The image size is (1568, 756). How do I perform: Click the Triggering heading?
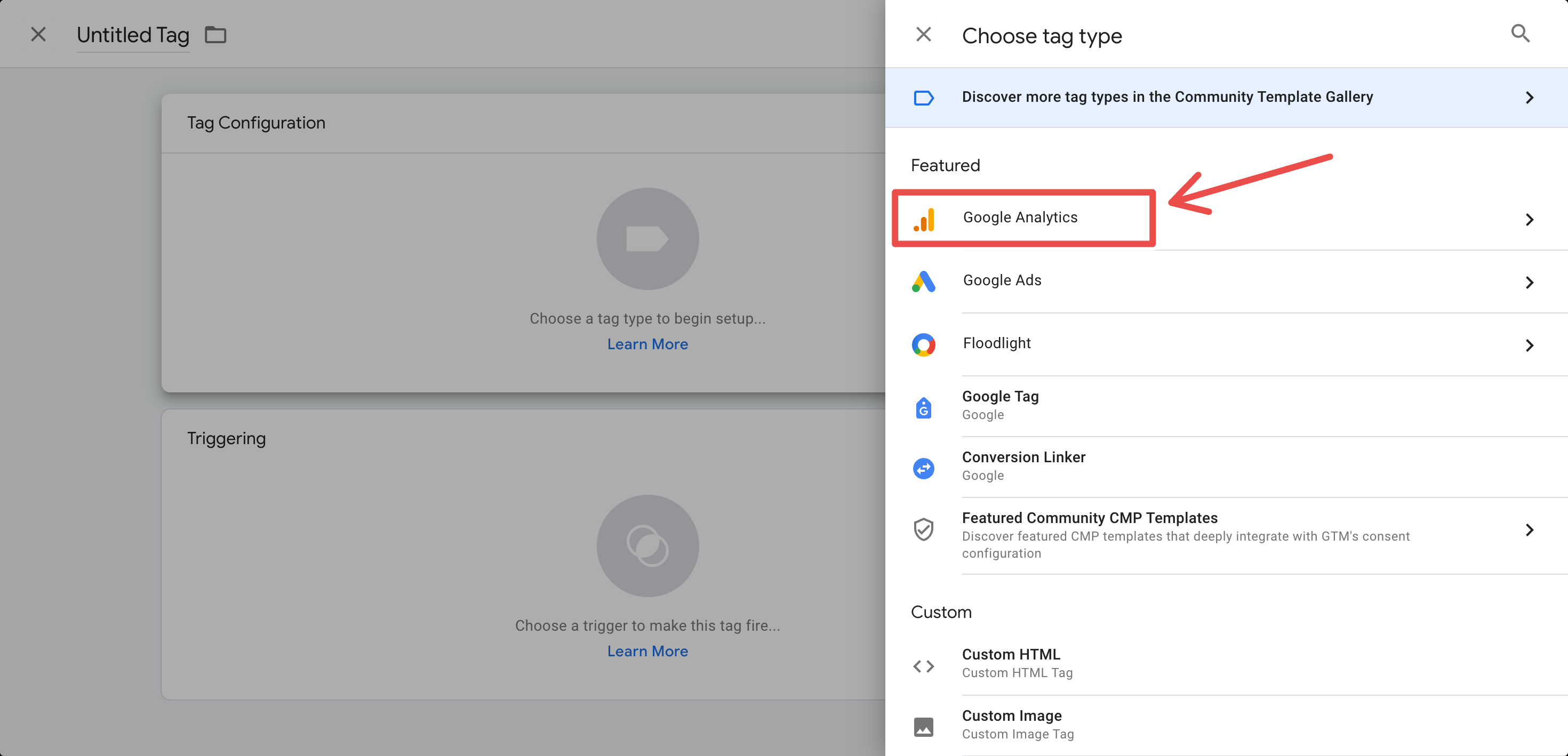pyautogui.click(x=227, y=439)
